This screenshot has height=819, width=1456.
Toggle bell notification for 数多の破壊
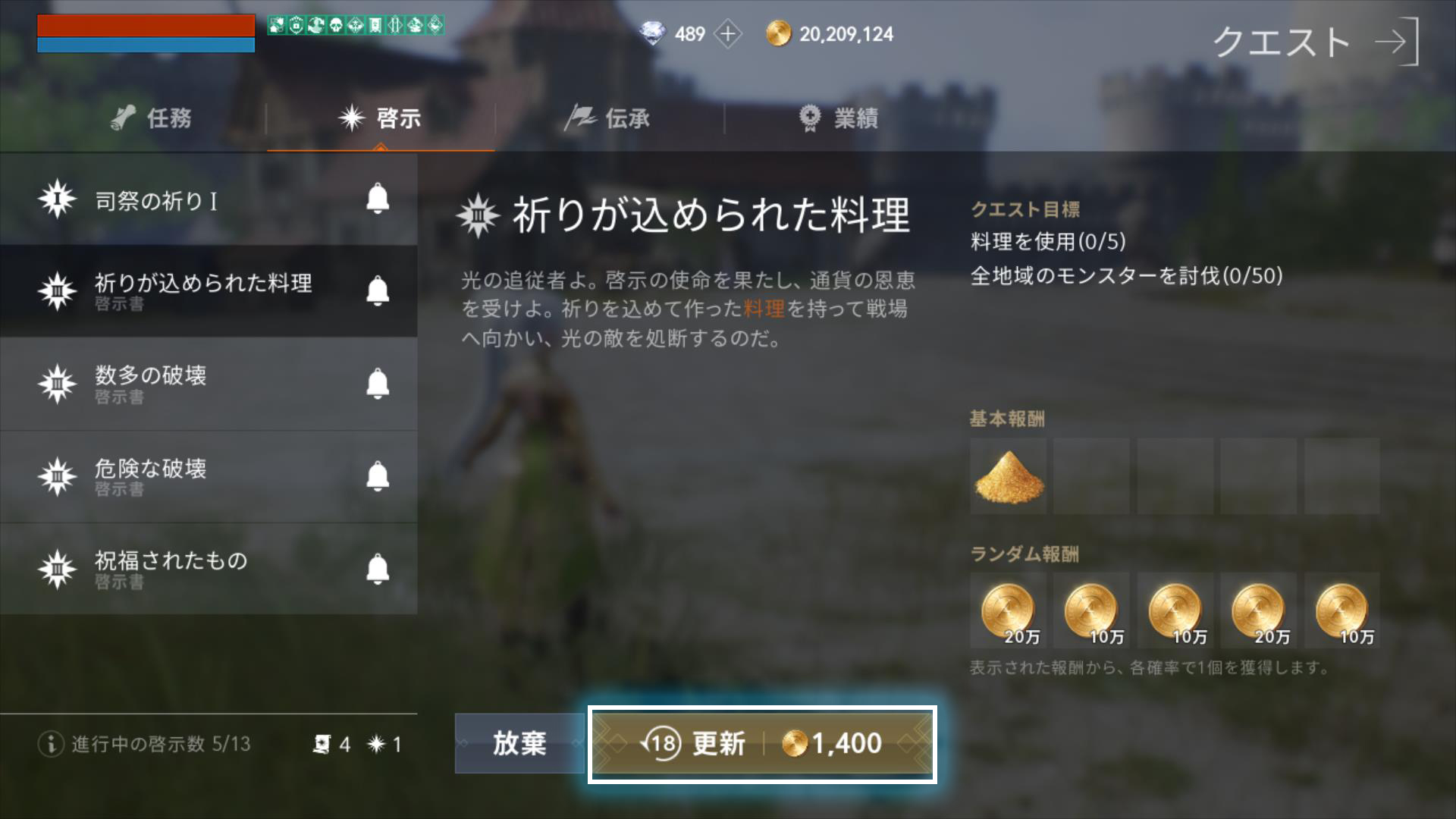(x=378, y=383)
